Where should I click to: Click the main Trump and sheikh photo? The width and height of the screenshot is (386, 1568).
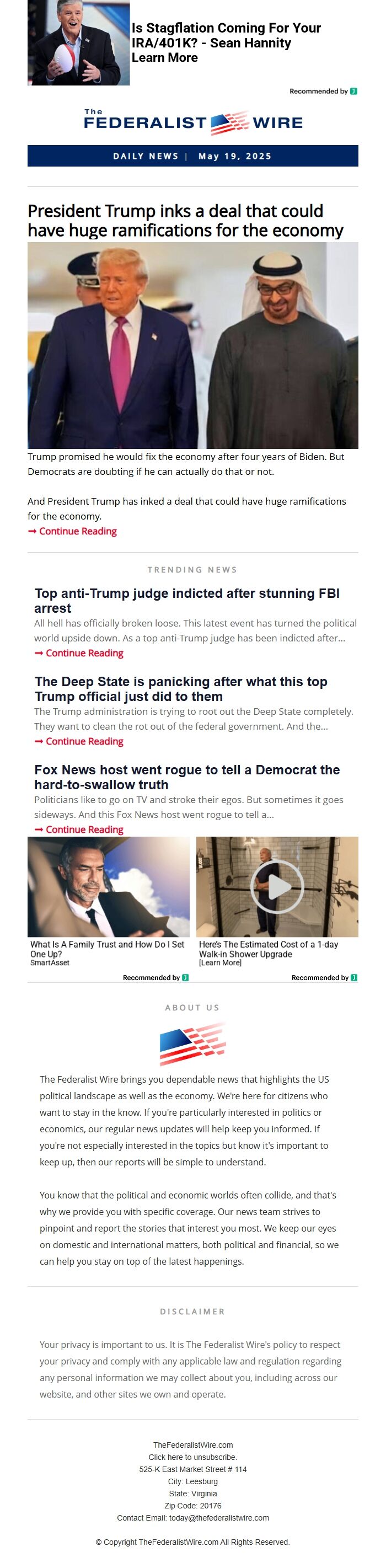[193, 345]
